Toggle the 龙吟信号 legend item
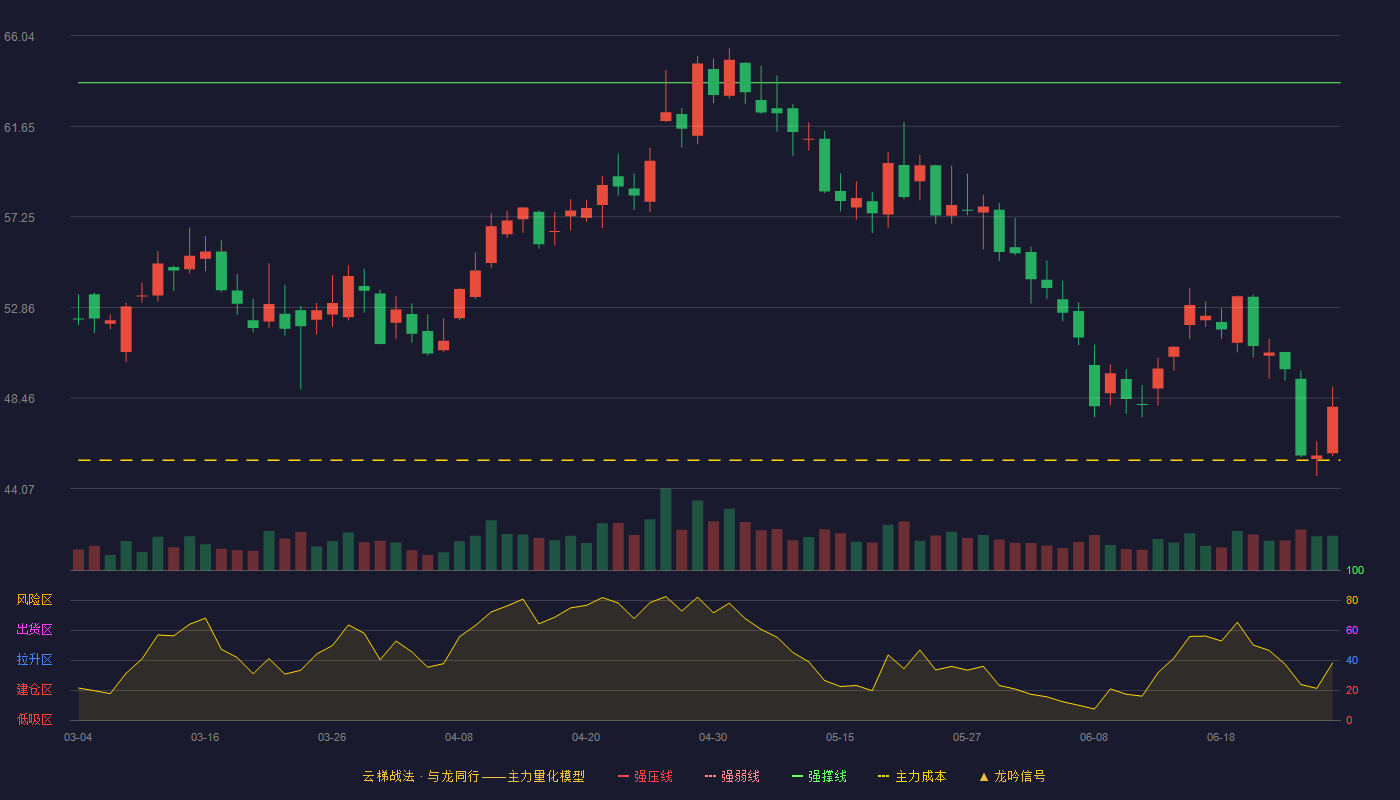1400x800 pixels. [1011, 776]
